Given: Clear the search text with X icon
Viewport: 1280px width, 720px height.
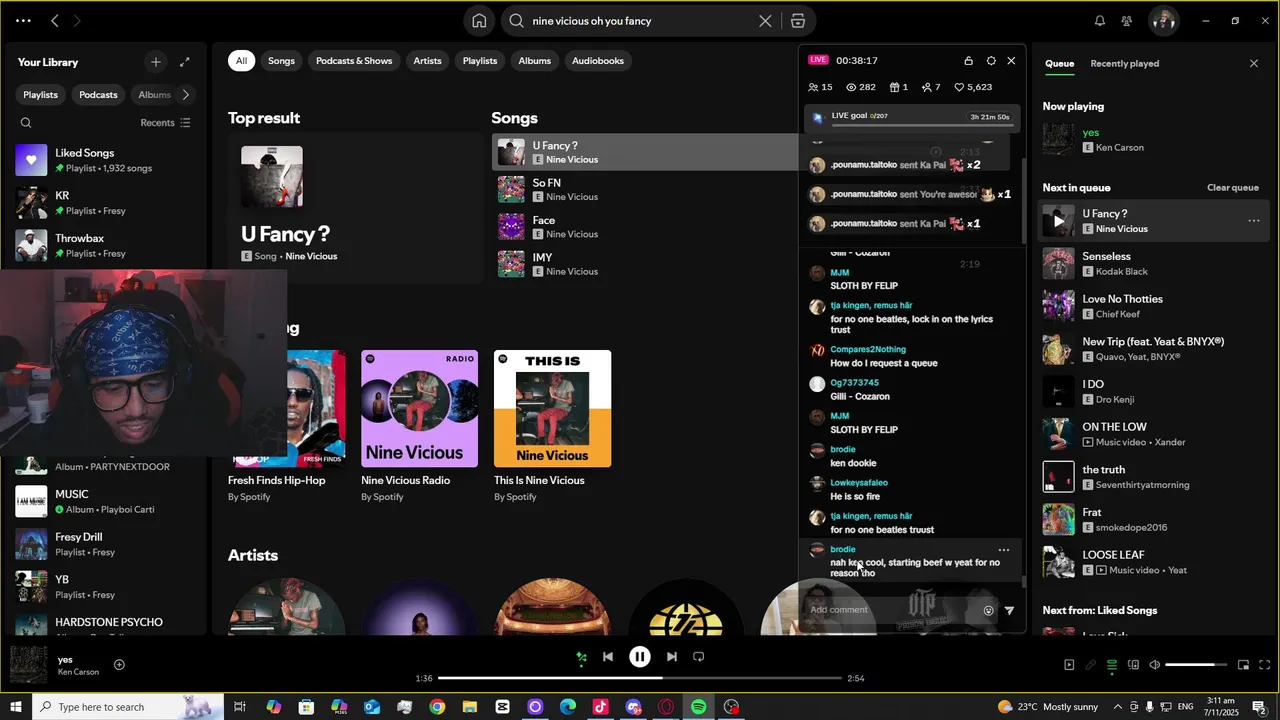Looking at the screenshot, I should 765,21.
